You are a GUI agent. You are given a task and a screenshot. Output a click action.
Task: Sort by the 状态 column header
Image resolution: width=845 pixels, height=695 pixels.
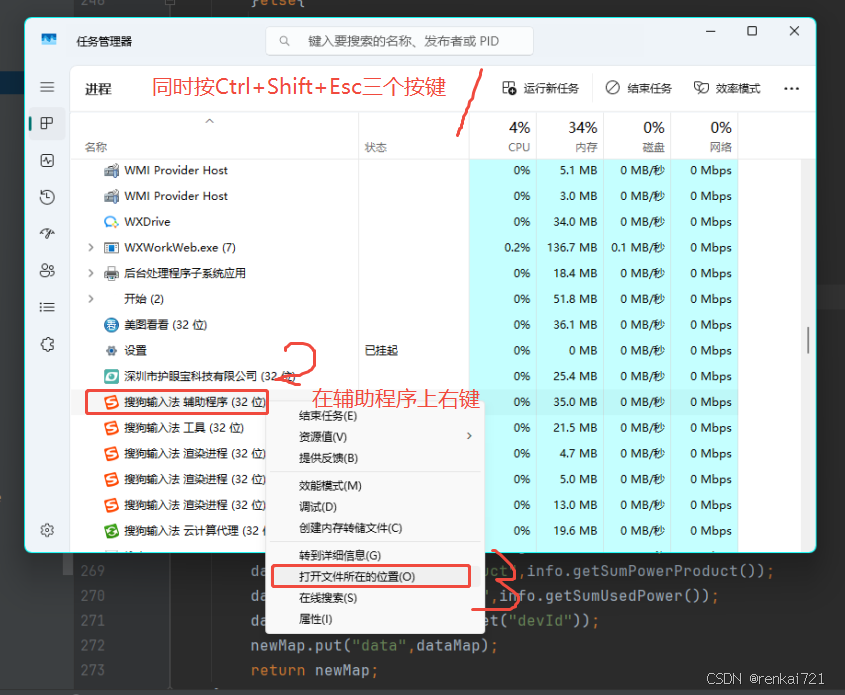point(413,136)
